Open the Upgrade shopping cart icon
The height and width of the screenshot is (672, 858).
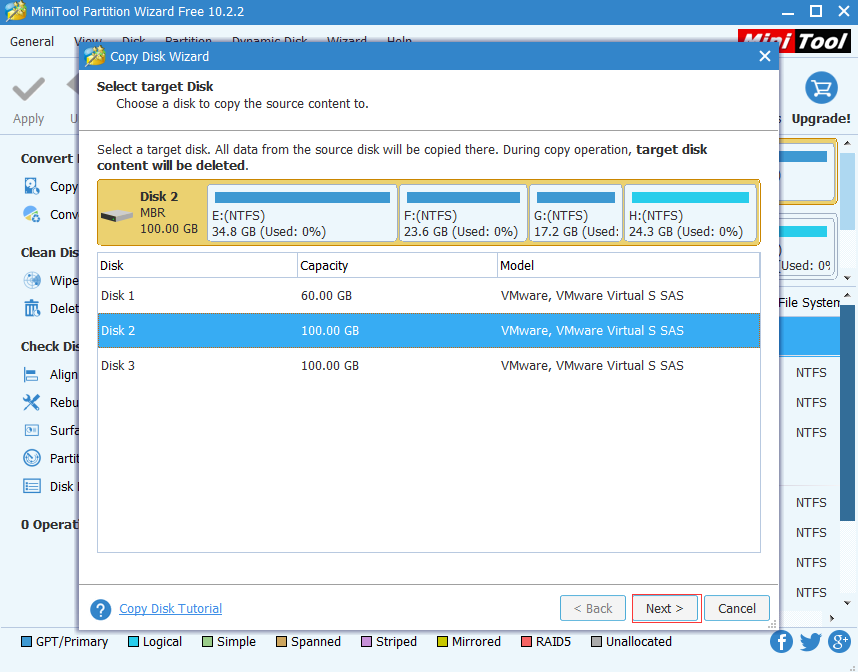[821, 88]
